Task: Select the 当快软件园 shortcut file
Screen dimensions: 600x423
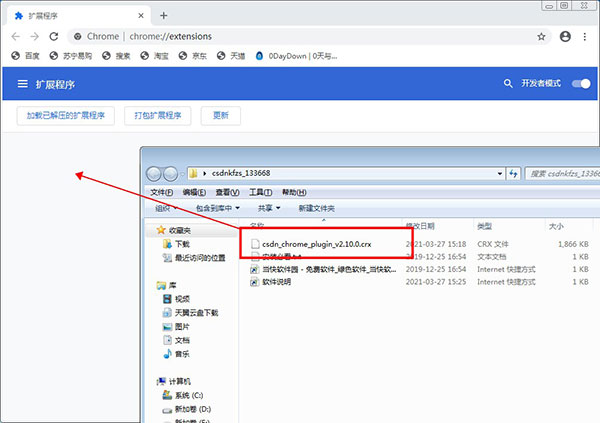Action: pyautogui.click(x=324, y=269)
